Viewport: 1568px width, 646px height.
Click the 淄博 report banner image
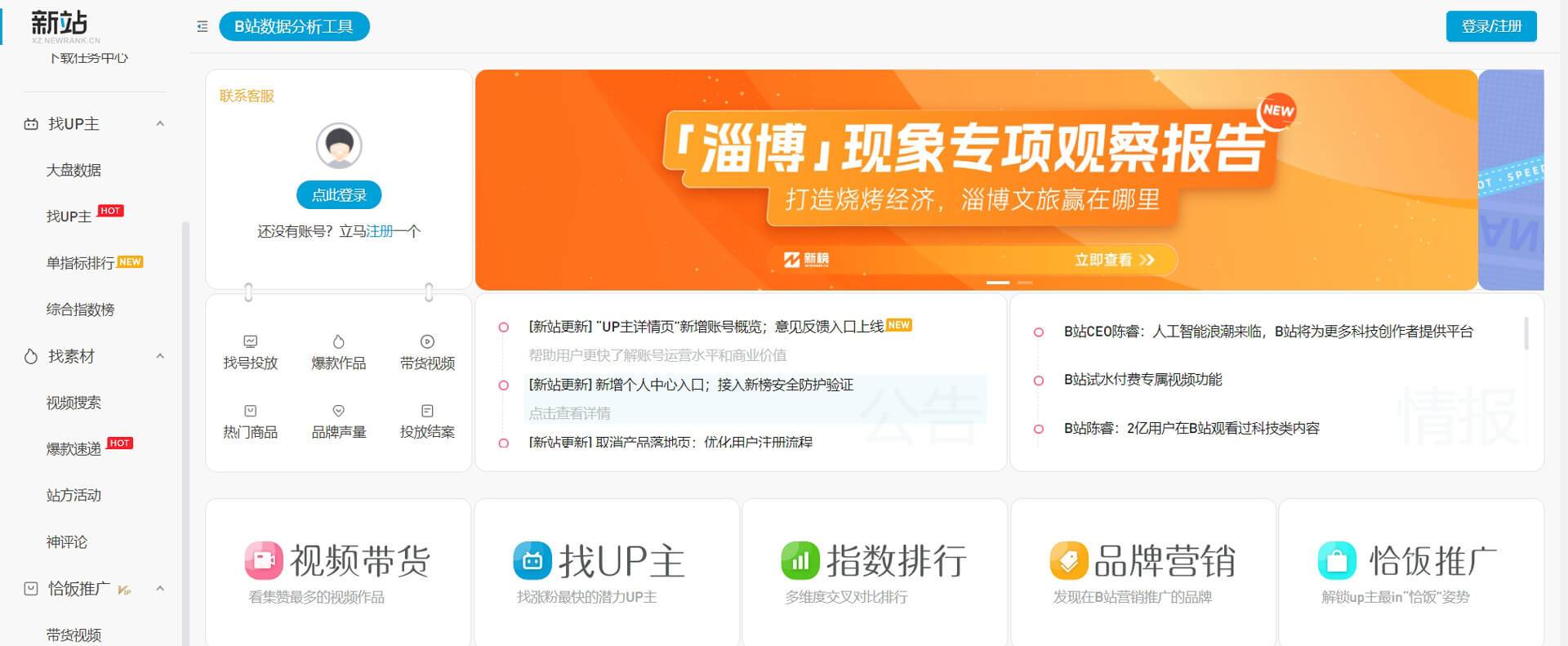(976, 180)
